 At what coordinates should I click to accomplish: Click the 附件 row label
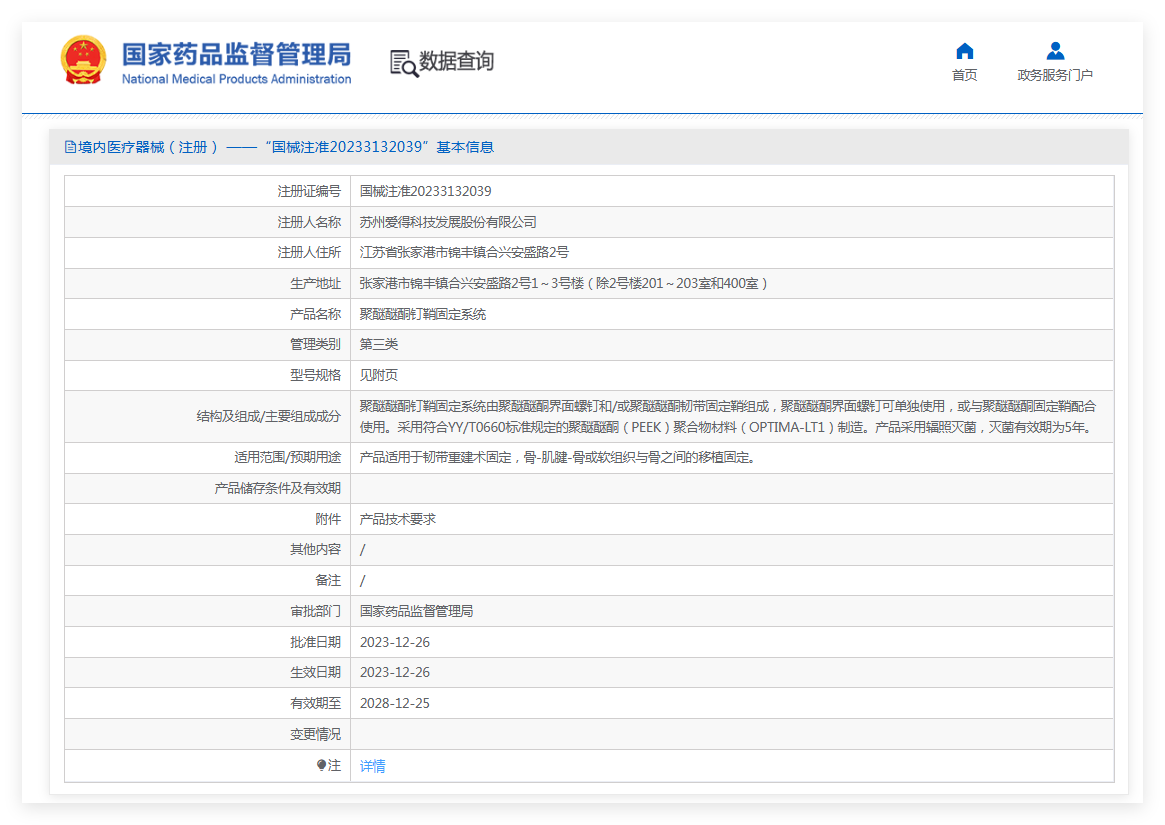pos(328,520)
